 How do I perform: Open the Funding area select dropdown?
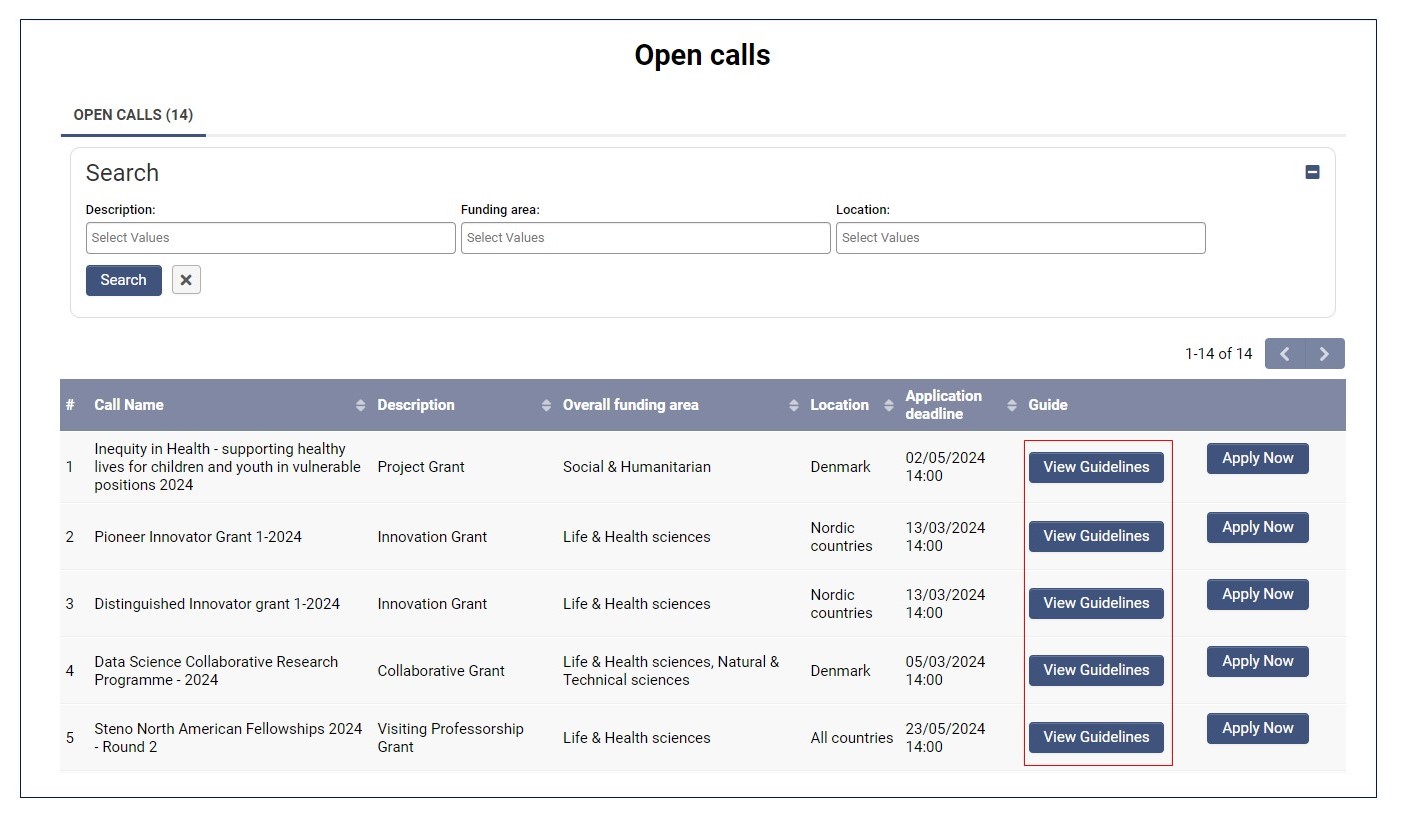645,238
